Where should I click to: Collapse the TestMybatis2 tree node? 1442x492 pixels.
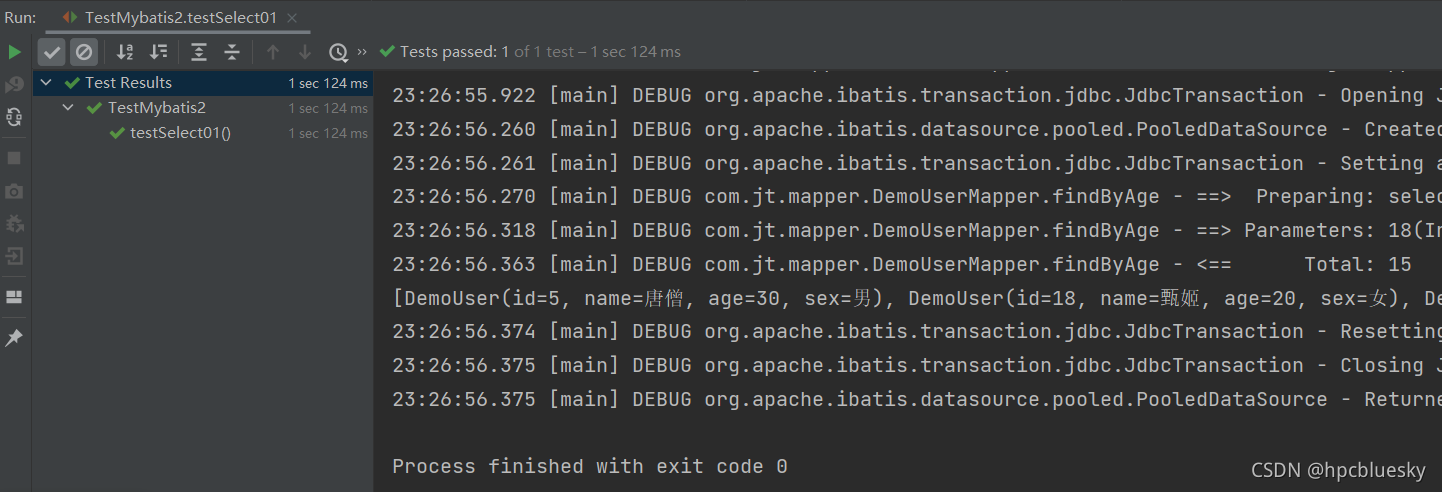click(x=68, y=108)
